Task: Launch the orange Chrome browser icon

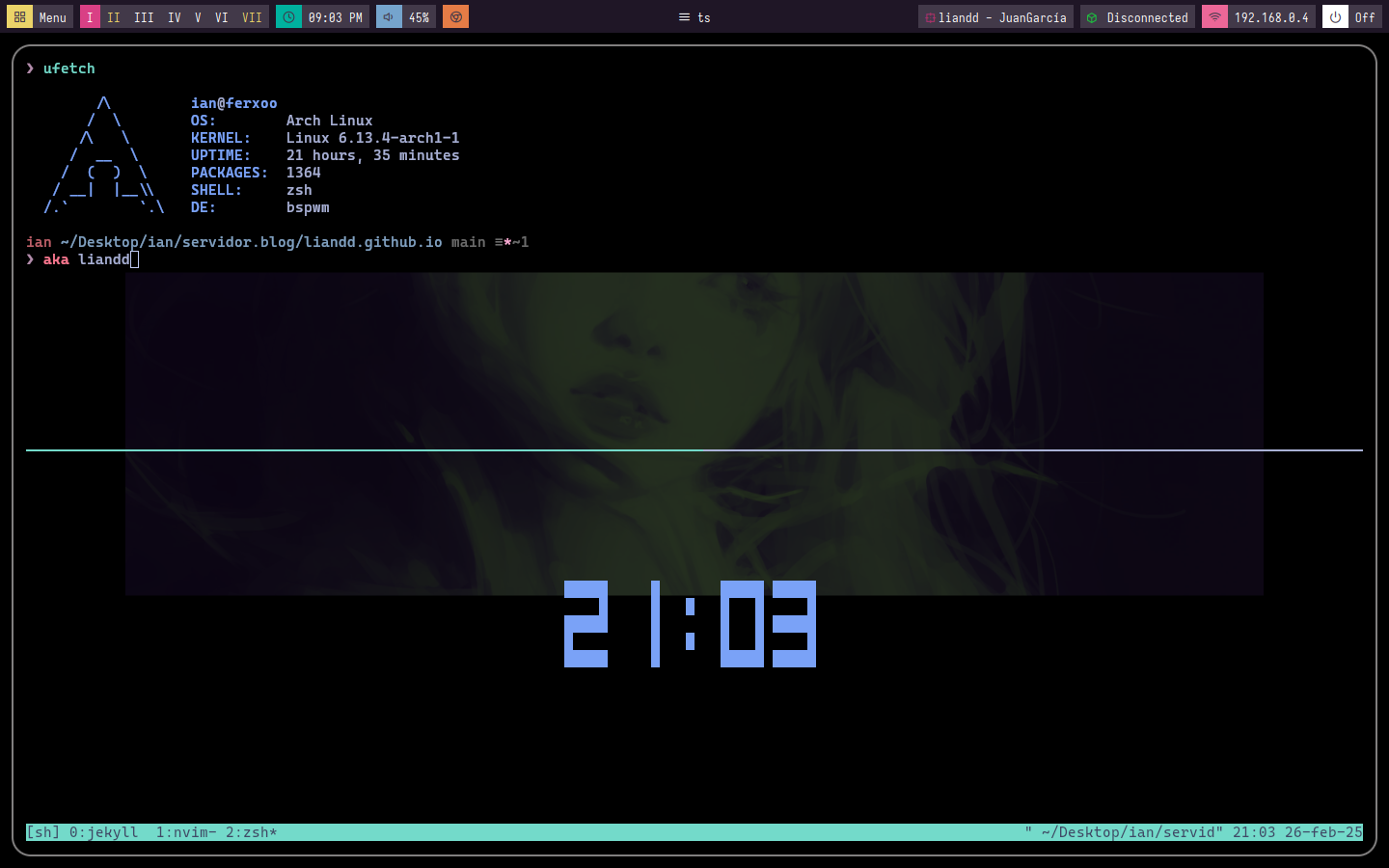Action: click(455, 17)
